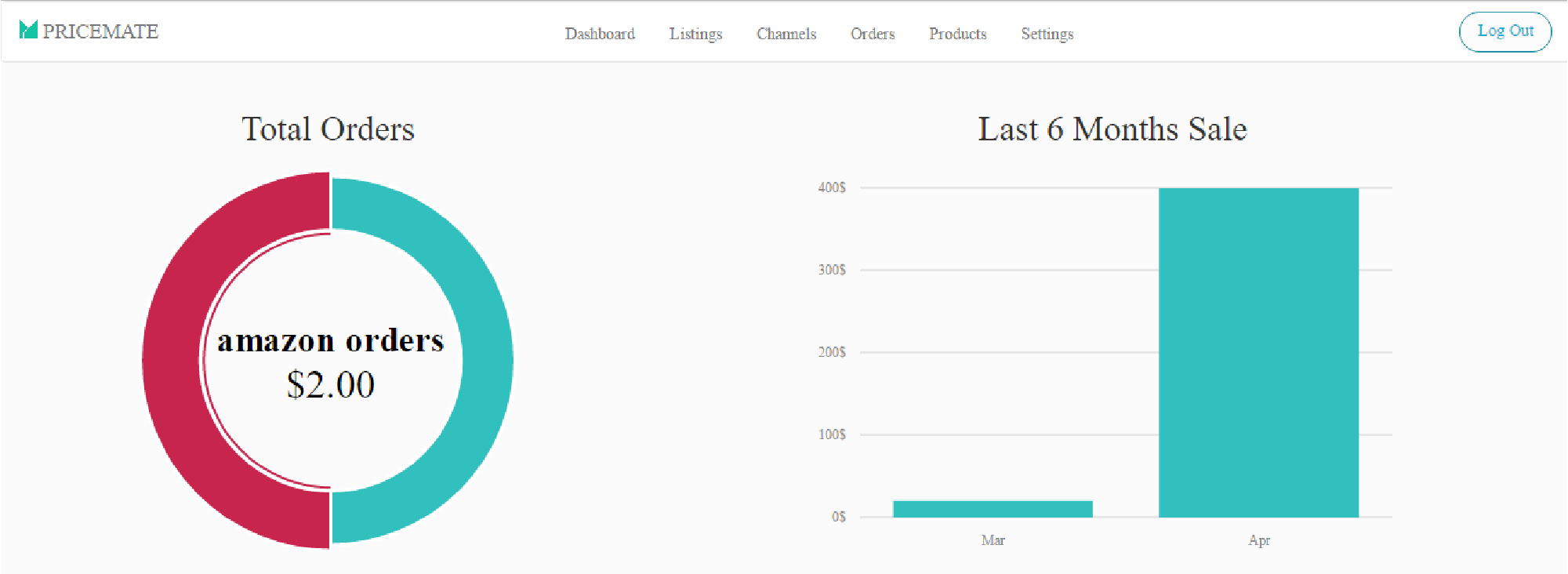The height and width of the screenshot is (574, 1568).
Task: Click the PRICEMATE brand name text
Action: click(100, 31)
